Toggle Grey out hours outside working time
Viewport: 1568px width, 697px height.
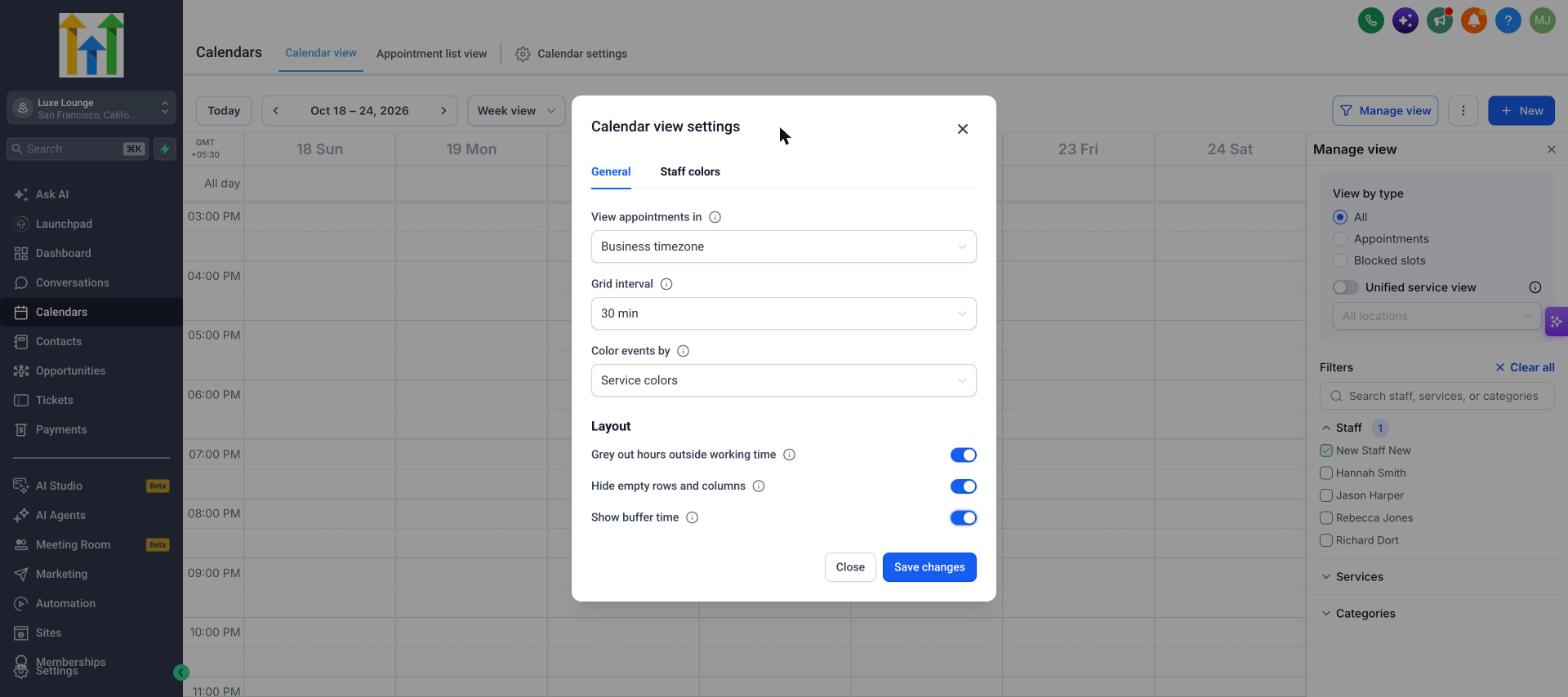[x=963, y=455]
